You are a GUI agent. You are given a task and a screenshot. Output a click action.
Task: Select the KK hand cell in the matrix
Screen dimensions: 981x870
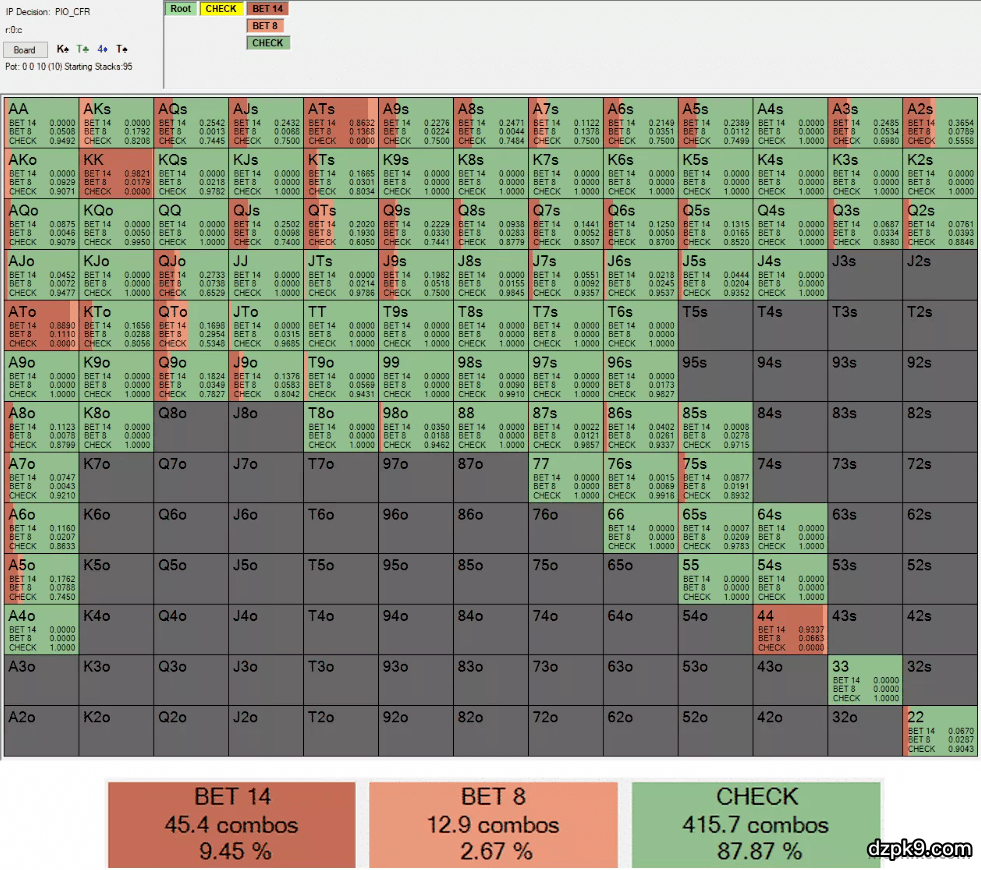(117, 173)
